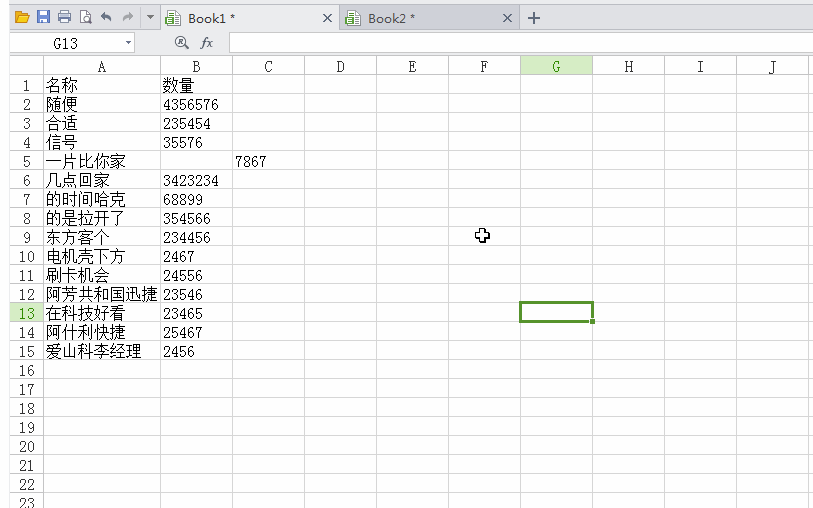Click cell with value 4356576
Screen dimensions: 813x508
[197, 104]
